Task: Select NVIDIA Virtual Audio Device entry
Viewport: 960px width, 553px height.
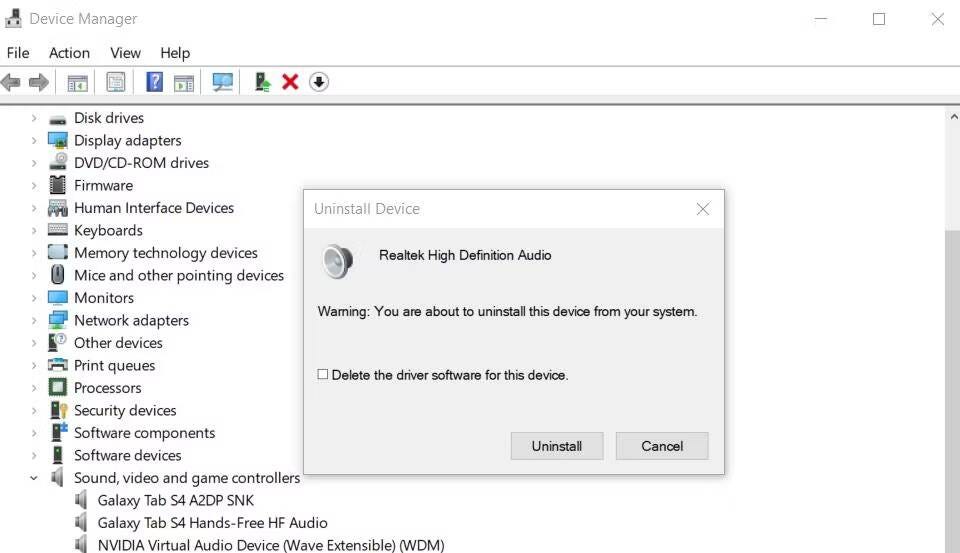Action: 271,545
